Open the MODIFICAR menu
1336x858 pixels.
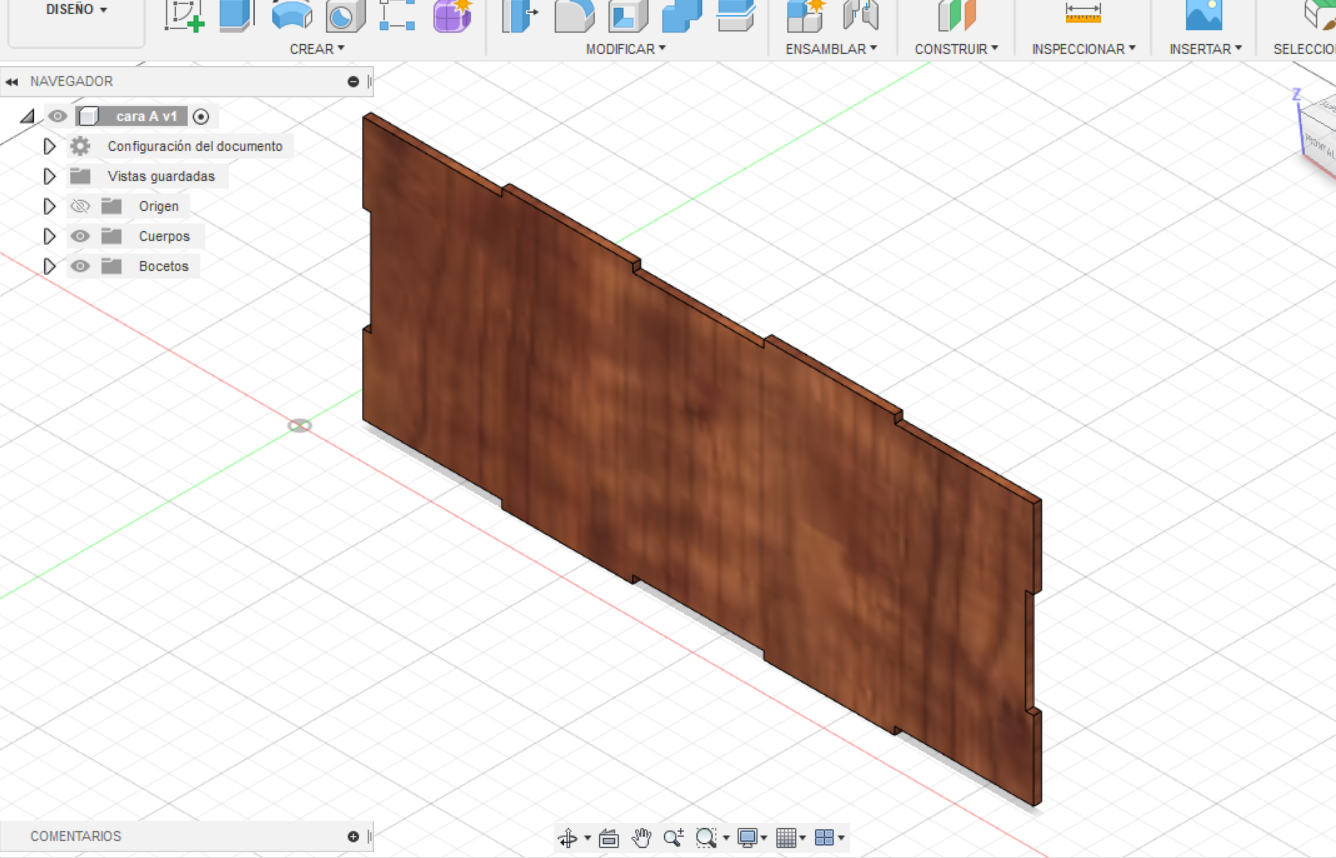(x=626, y=49)
